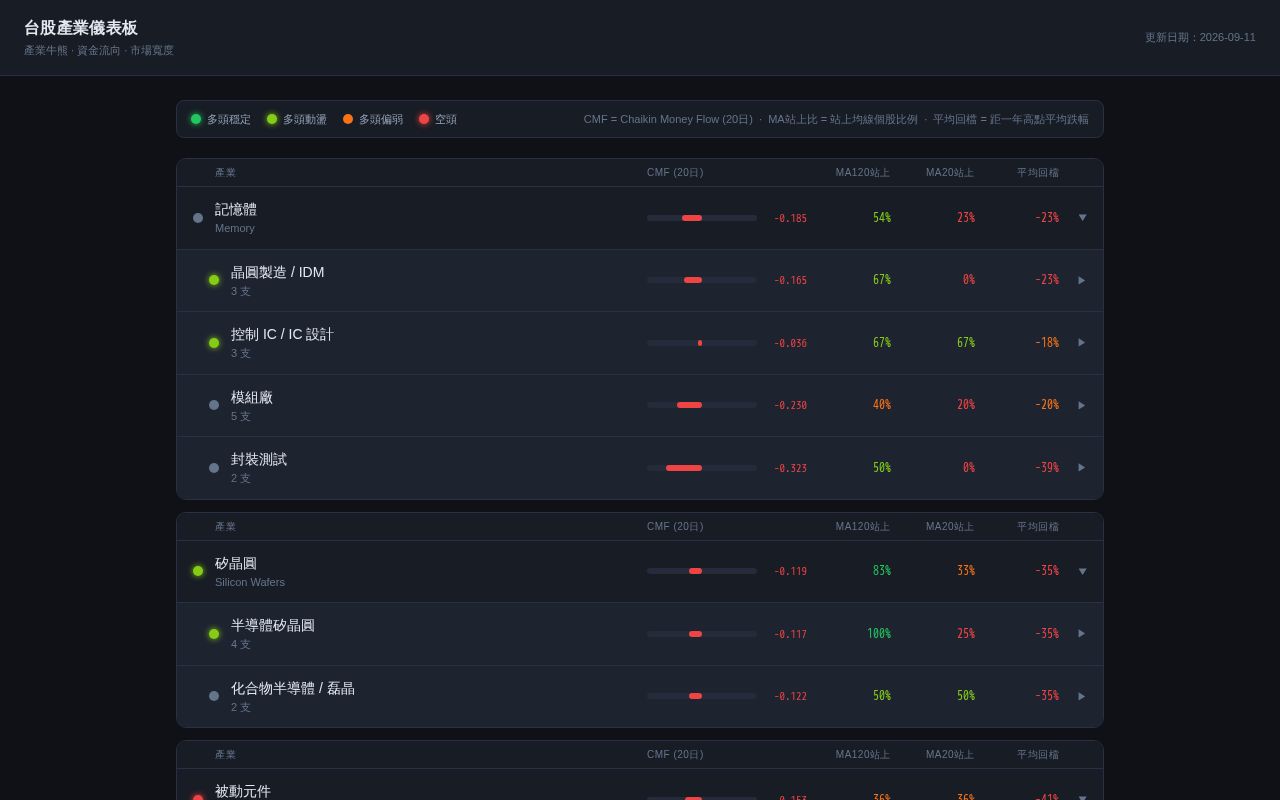
Task: Select the 化合物半導體 / 磊晶 row name
Action: pos(293,688)
